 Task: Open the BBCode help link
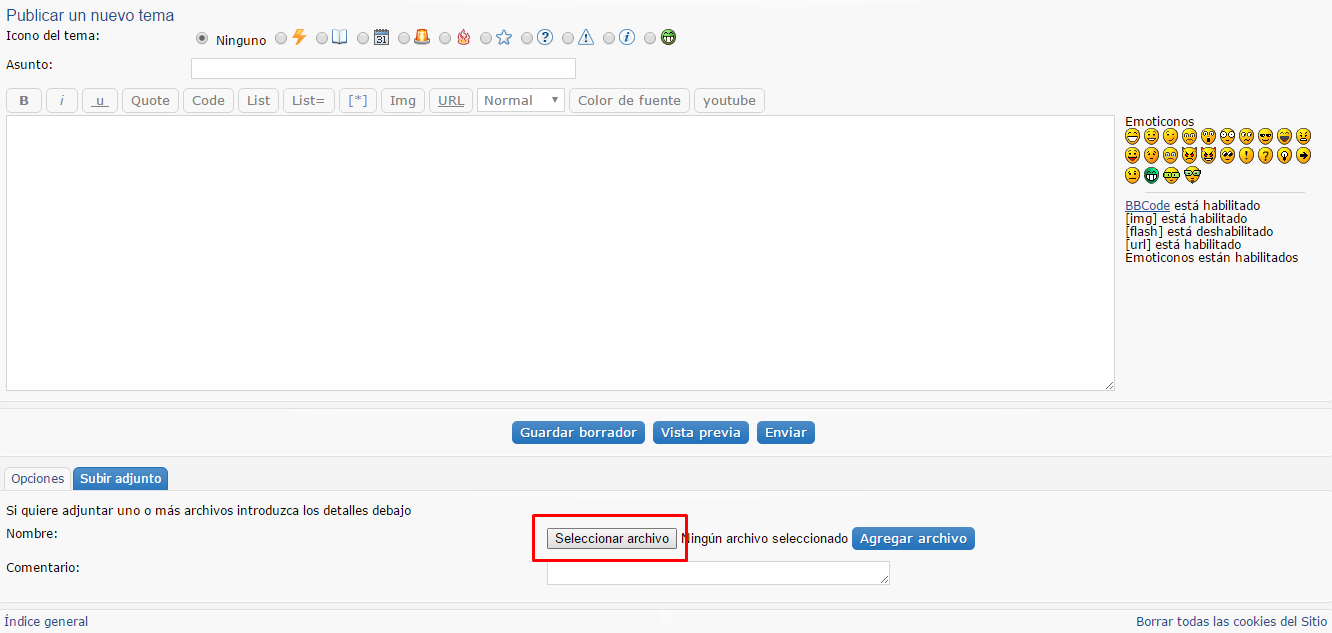(1147, 206)
